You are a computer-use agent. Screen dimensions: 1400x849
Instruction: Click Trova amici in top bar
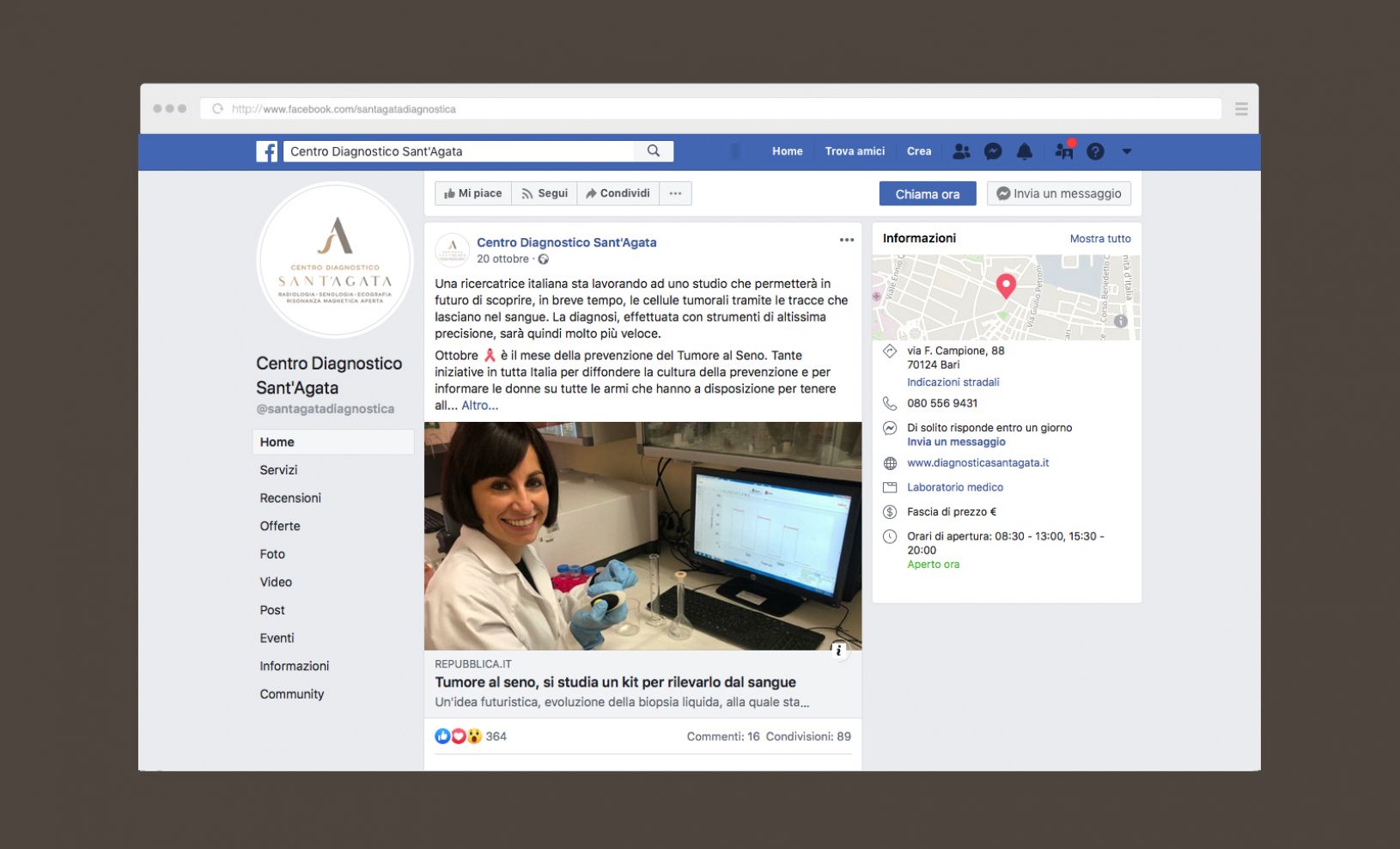(855, 151)
